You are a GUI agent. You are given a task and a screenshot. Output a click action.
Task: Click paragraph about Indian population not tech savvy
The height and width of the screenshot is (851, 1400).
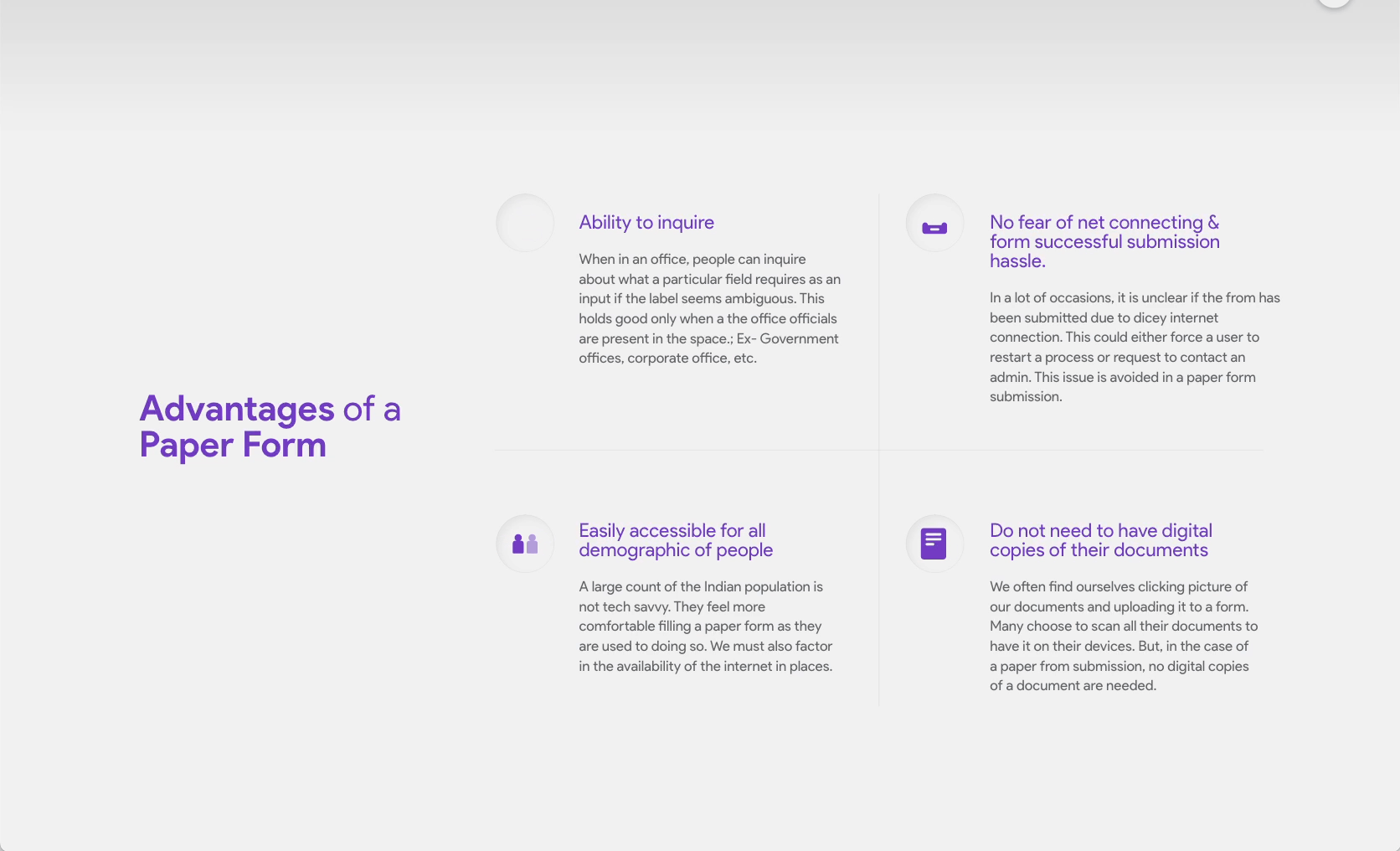coord(706,627)
